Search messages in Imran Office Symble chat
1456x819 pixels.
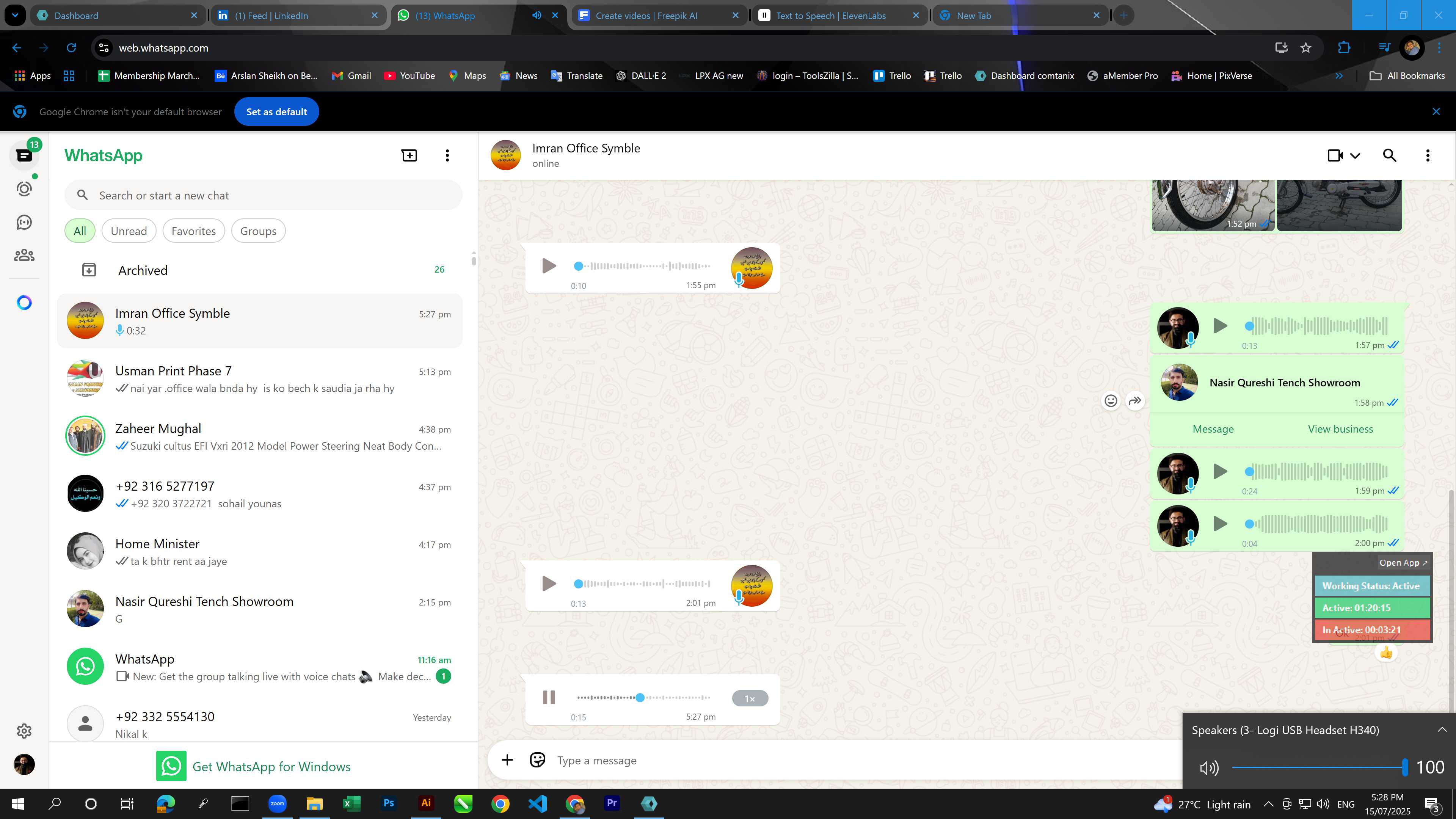pyautogui.click(x=1390, y=155)
